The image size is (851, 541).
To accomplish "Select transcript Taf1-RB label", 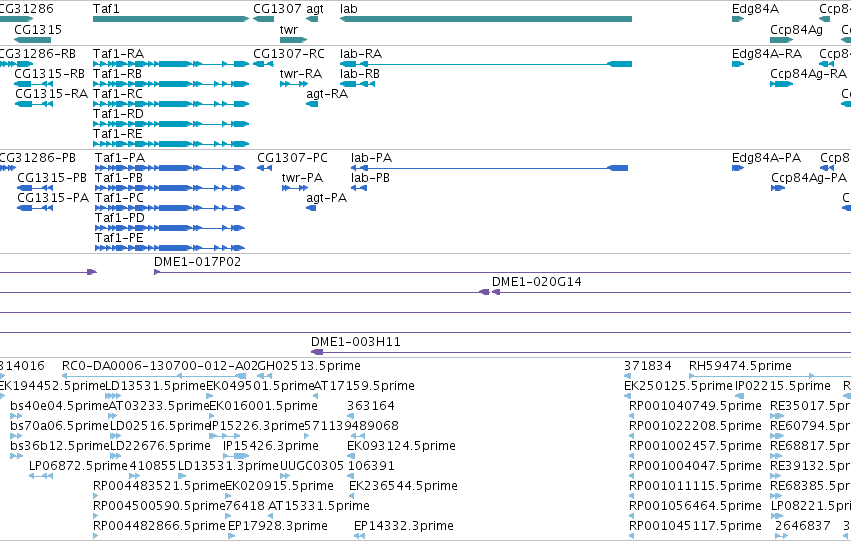I will tap(117, 74).
